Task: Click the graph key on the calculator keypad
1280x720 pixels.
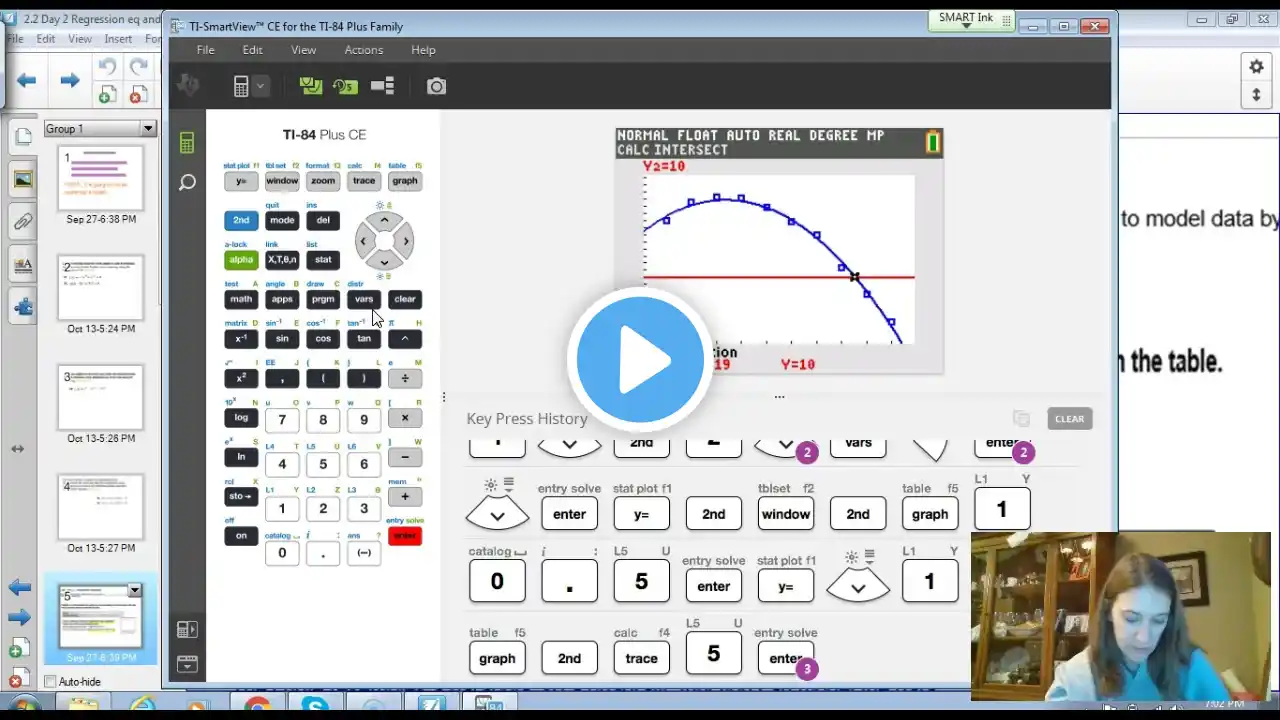Action: click(x=405, y=181)
